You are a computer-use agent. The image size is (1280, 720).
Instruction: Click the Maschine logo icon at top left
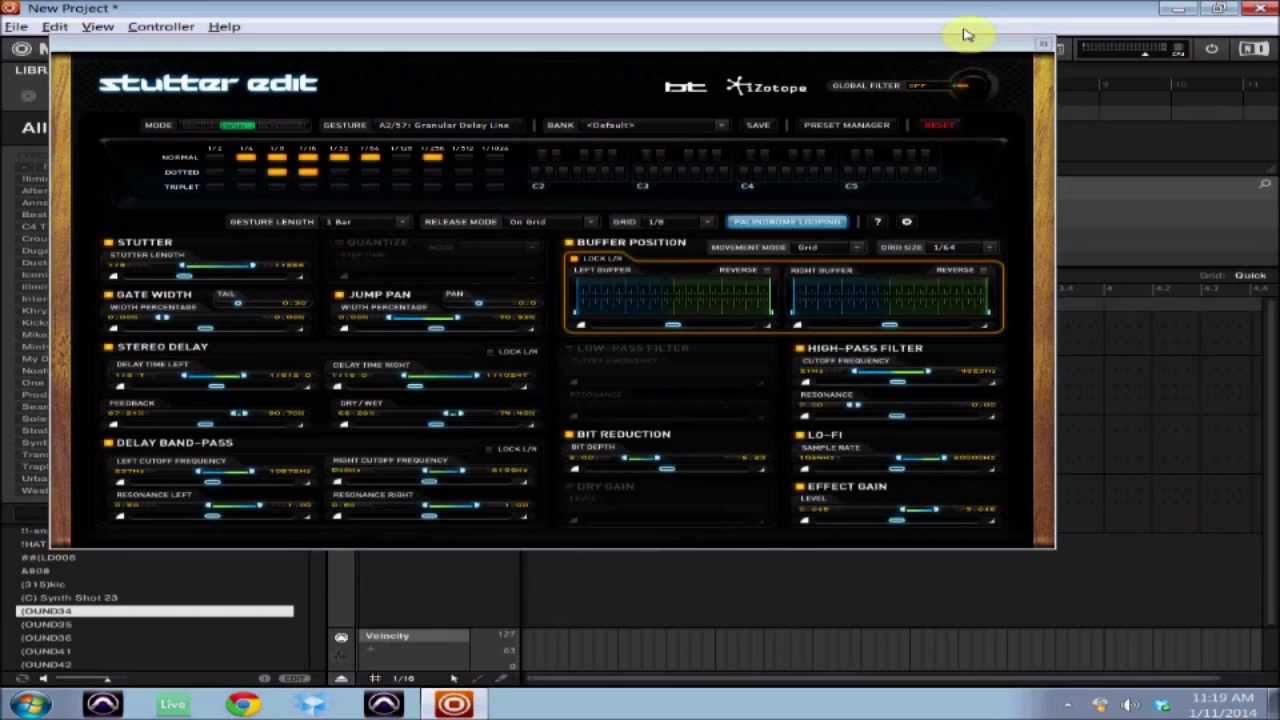coord(21,48)
